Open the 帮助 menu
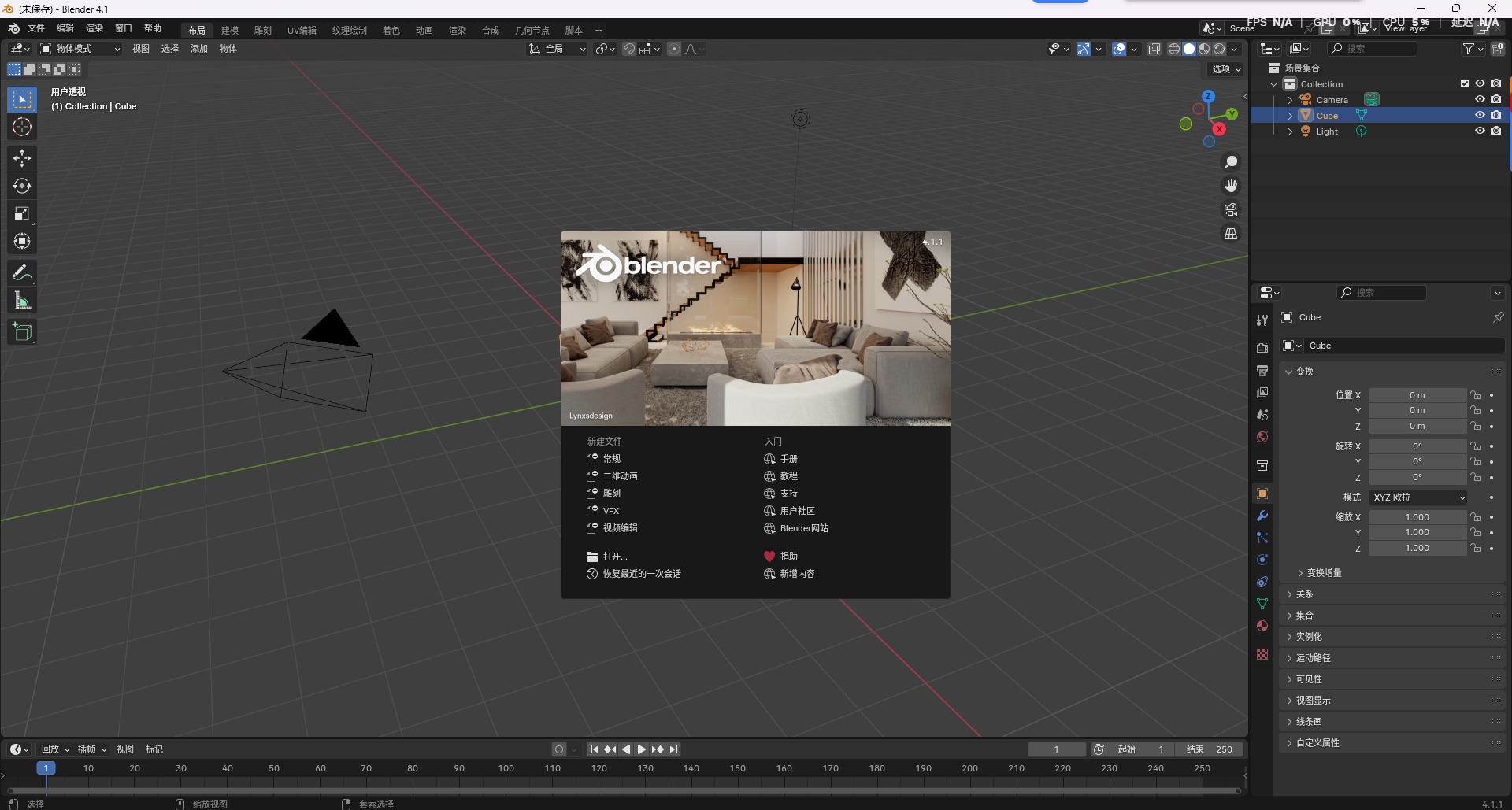The height and width of the screenshot is (810, 1512). coord(152,28)
